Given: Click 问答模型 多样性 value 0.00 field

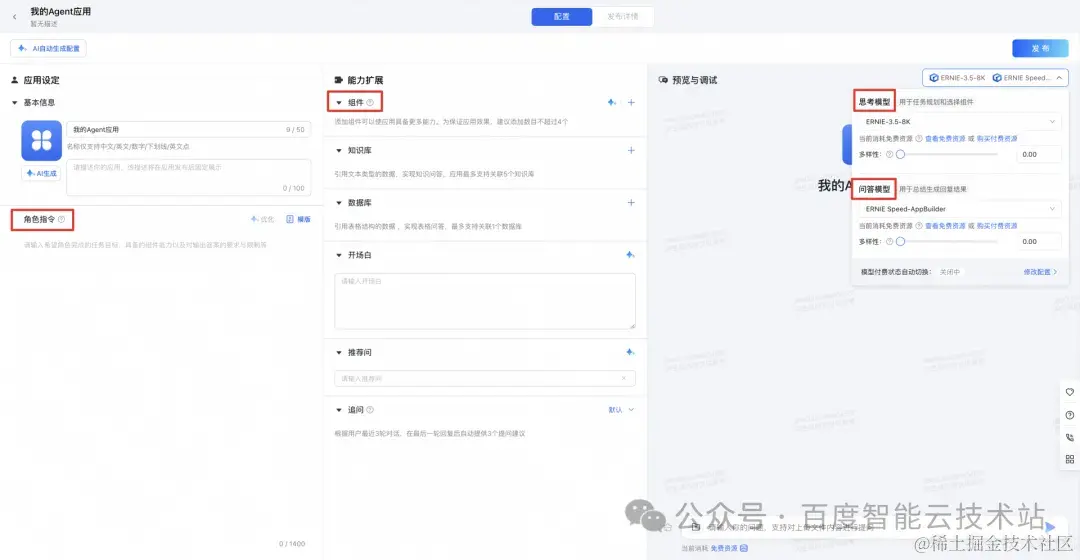Looking at the screenshot, I should [x=1039, y=242].
